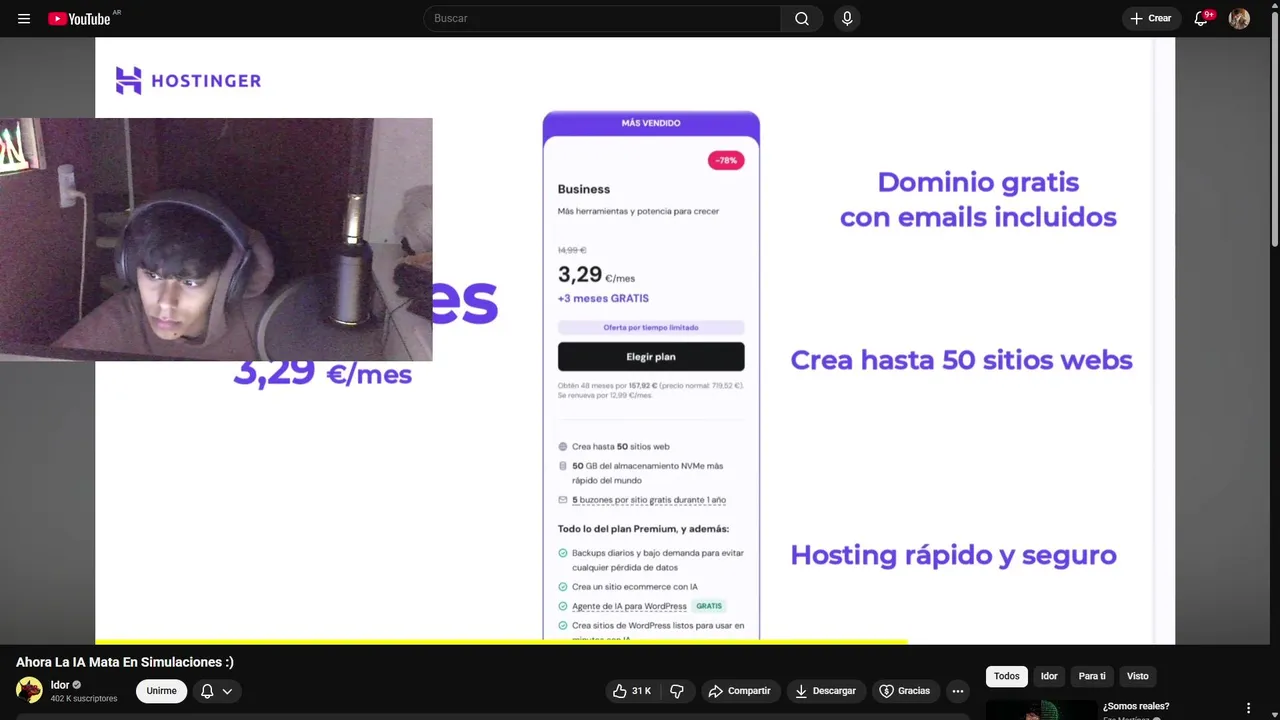Click the ¿Somos reales? video thumbnail
The width and height of the screenshot is (1280, 720).
tap(1041, 710)
